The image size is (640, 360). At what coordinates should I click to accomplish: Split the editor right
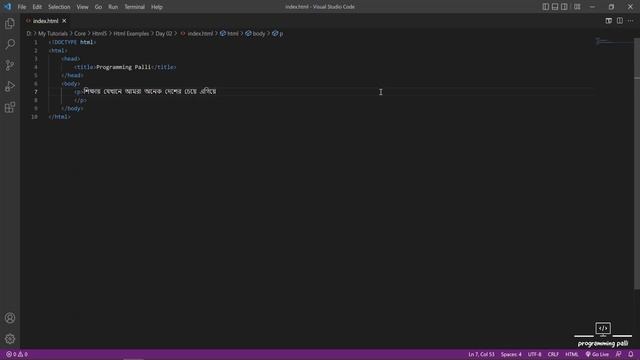coord(620,21)
